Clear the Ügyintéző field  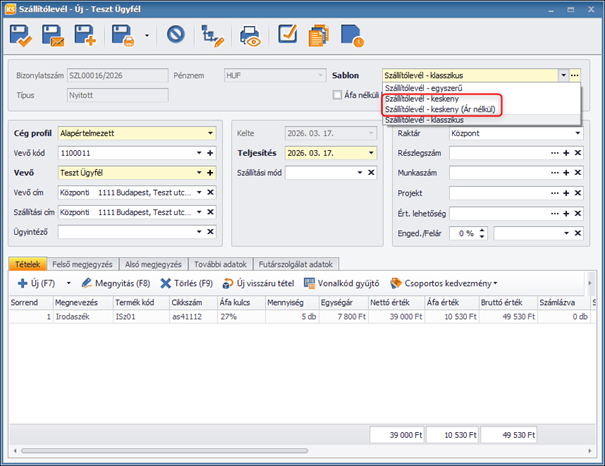click(x=210, y=231)
